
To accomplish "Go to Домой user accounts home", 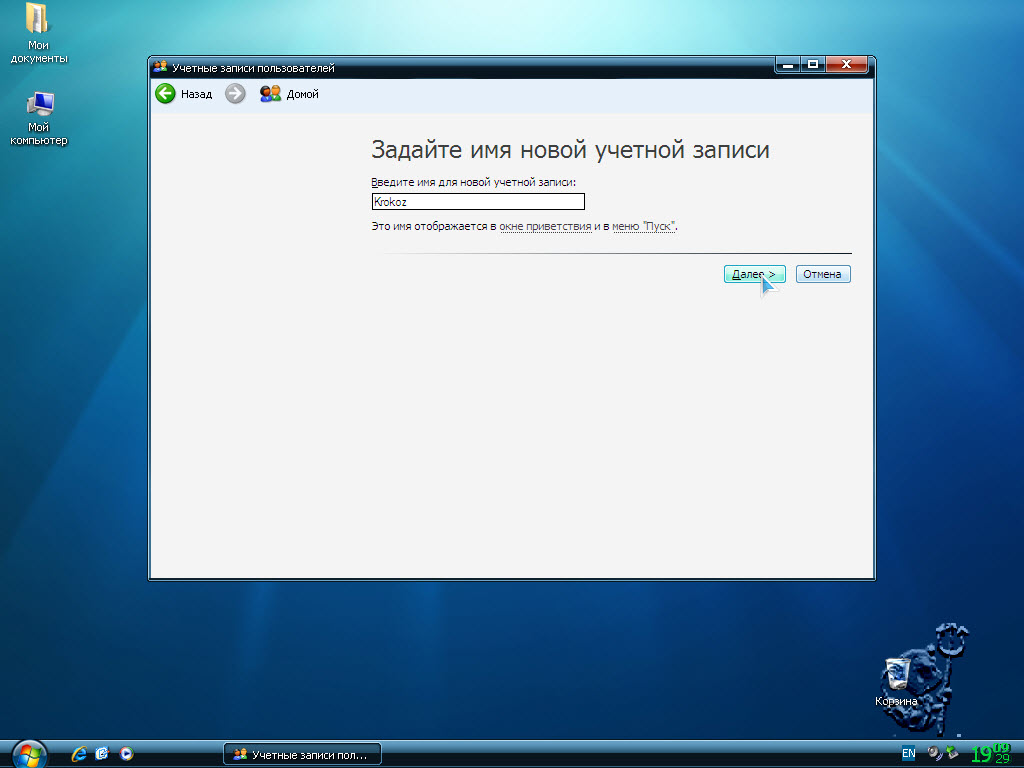I will (x=289, y=94).
